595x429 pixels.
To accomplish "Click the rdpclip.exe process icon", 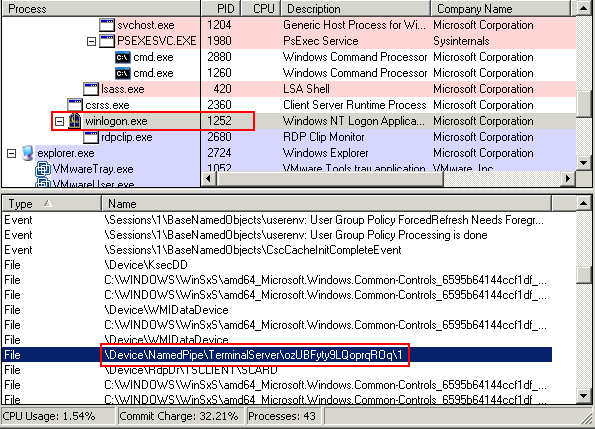I will [91, 137].
